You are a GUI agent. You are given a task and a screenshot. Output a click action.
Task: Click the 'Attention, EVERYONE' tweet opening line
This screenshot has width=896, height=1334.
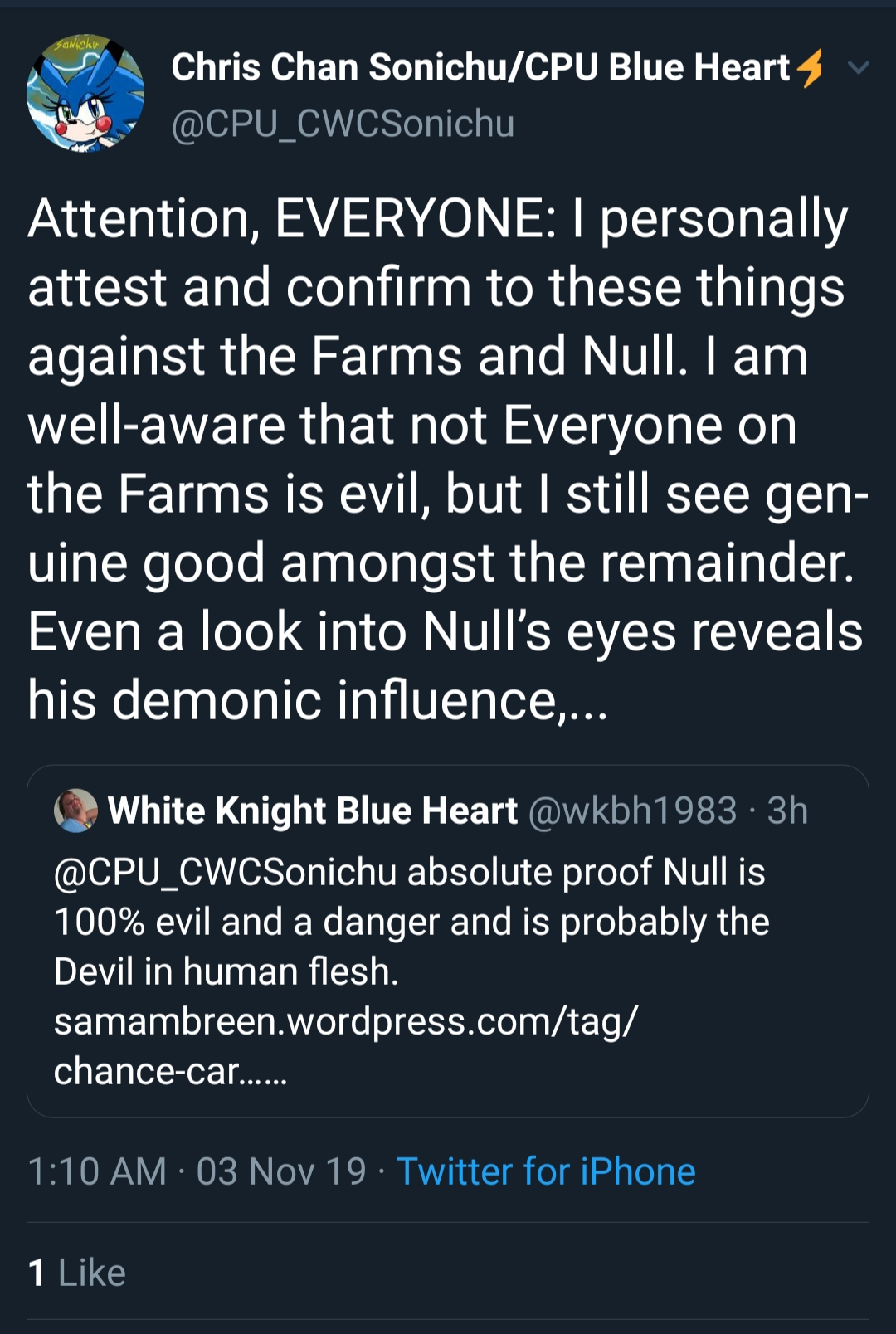tap(438, 219)
